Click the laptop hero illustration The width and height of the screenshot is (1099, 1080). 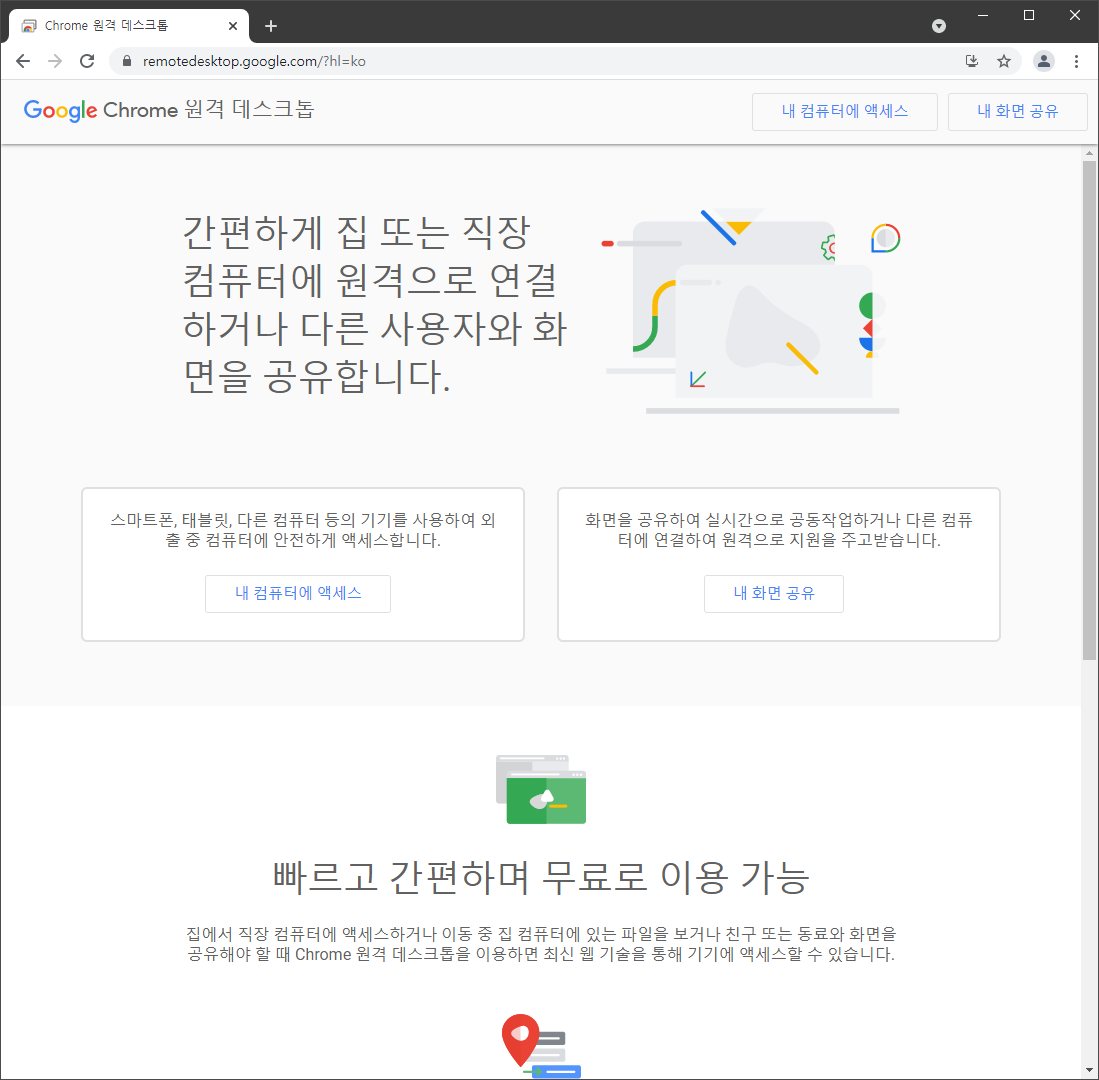pyautogui.click(x=752, y=311)
